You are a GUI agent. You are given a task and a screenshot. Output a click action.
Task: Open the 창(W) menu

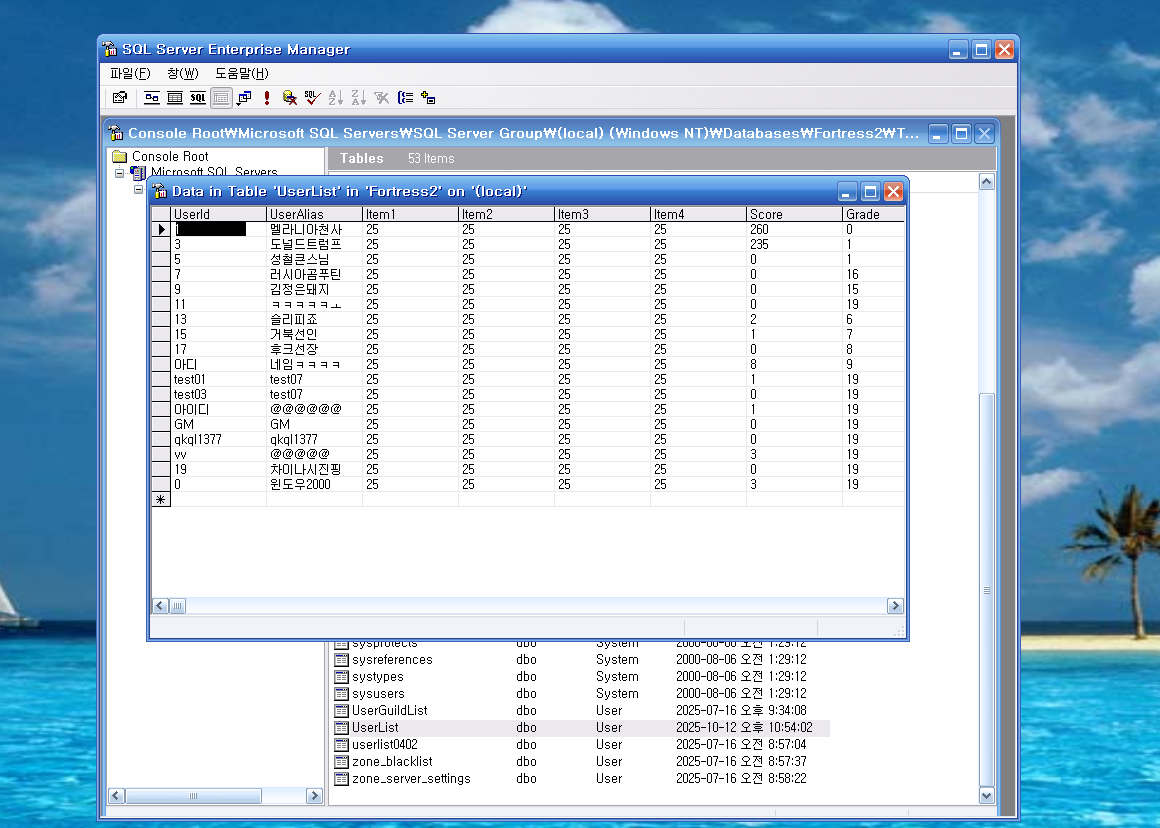[x=183, y=73]
